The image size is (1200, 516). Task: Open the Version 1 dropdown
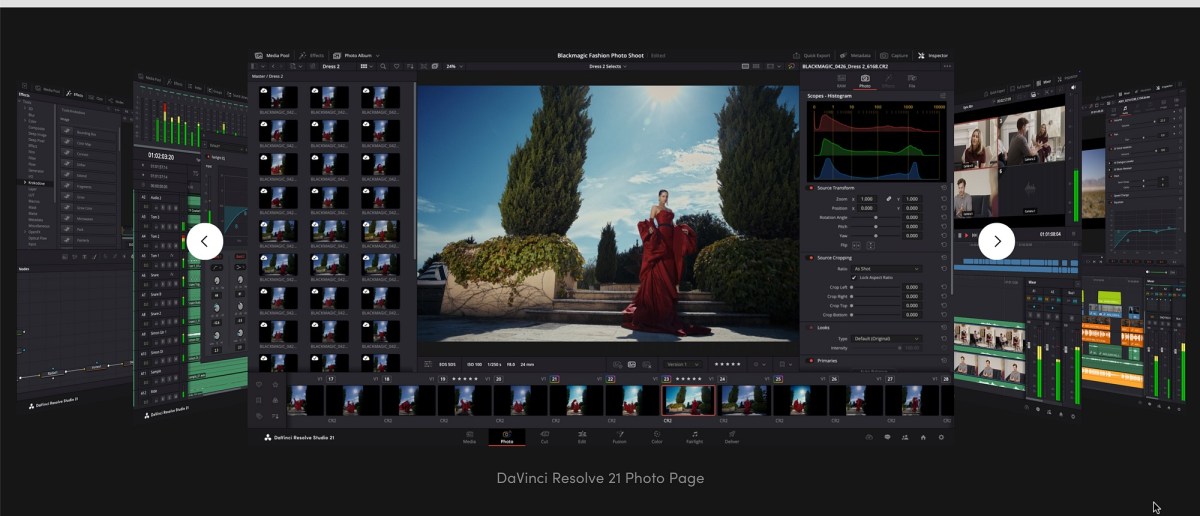coord(684,364)
